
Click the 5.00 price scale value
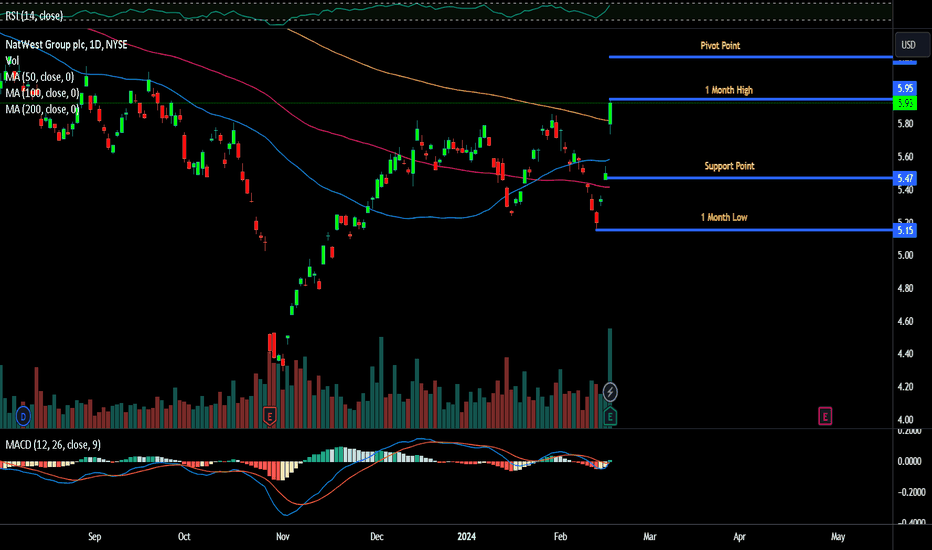click(x=905, y=255)
